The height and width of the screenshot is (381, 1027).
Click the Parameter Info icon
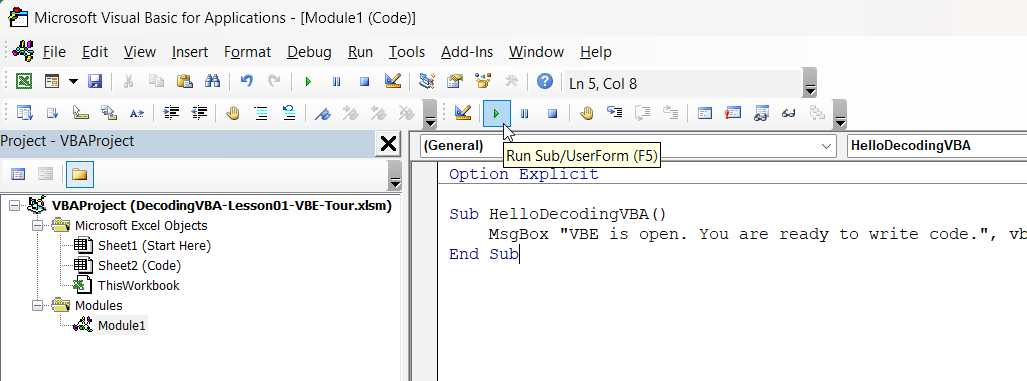click(x=109, y=113)
